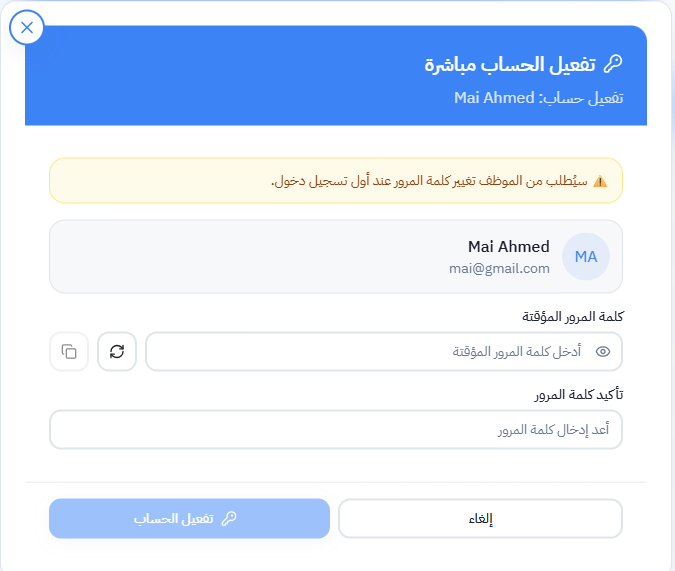Focus the confirm password input field
Image resolution: width=675 pixels, height=571 pixels.
coord(335,430)
